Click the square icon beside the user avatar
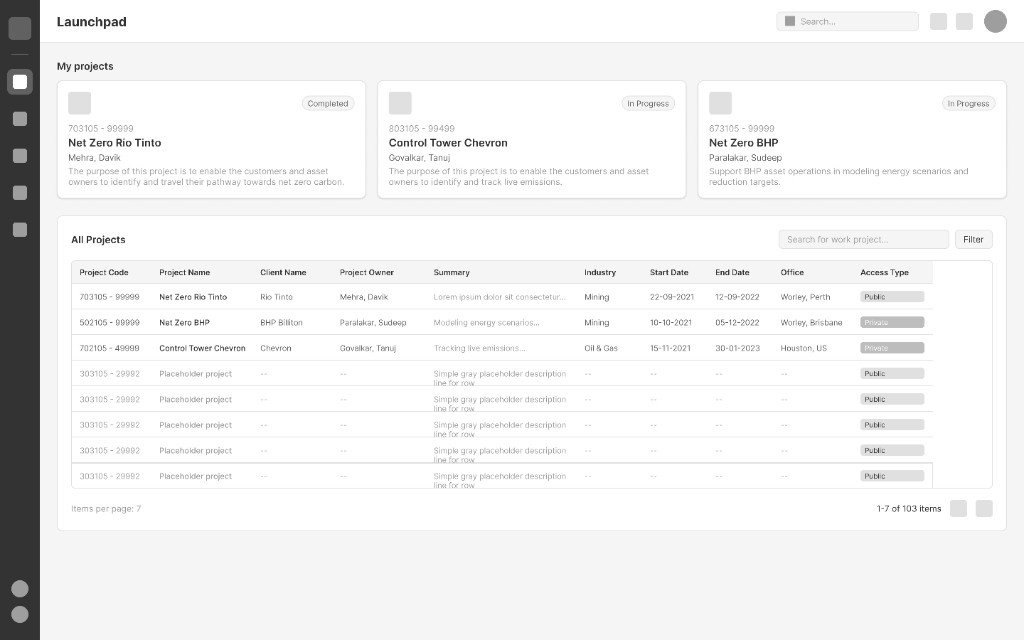The height and width of the screenshot is (640, 1024). 965,22
